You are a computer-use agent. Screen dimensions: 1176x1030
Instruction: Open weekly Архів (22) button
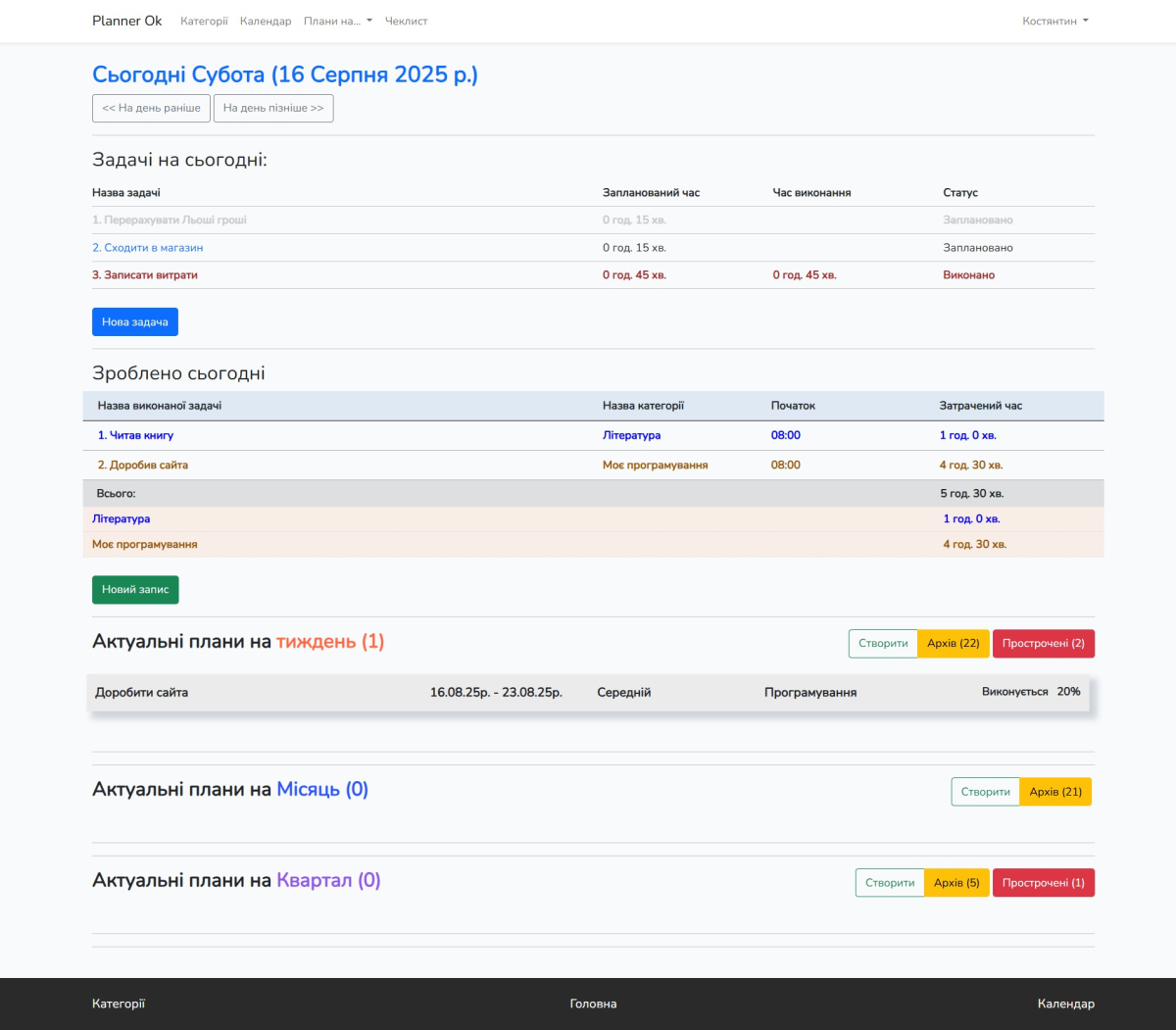[954, 644]
